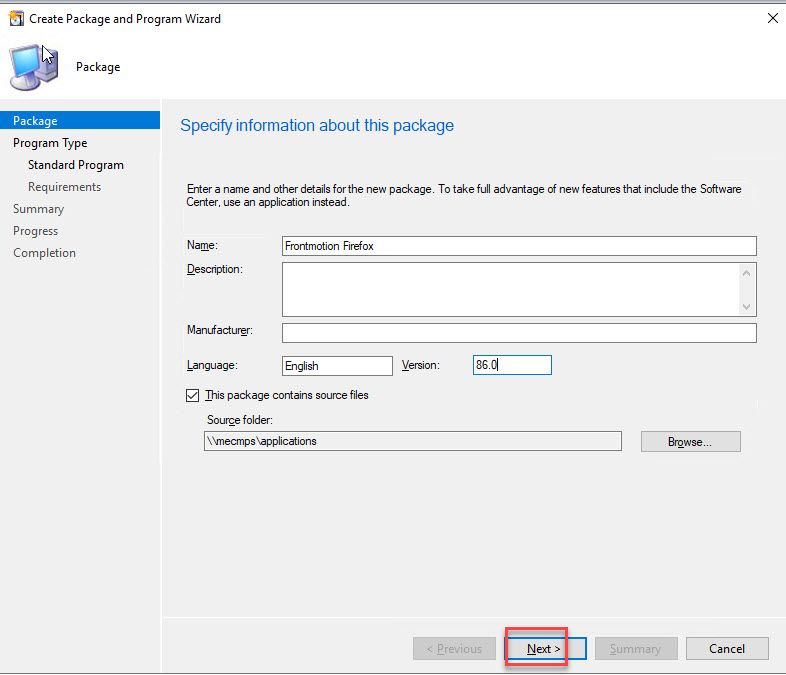Viewport: 786px width, 675px height.
Task: Click the Version field showing 86.0
Action: tap(511, 366)
